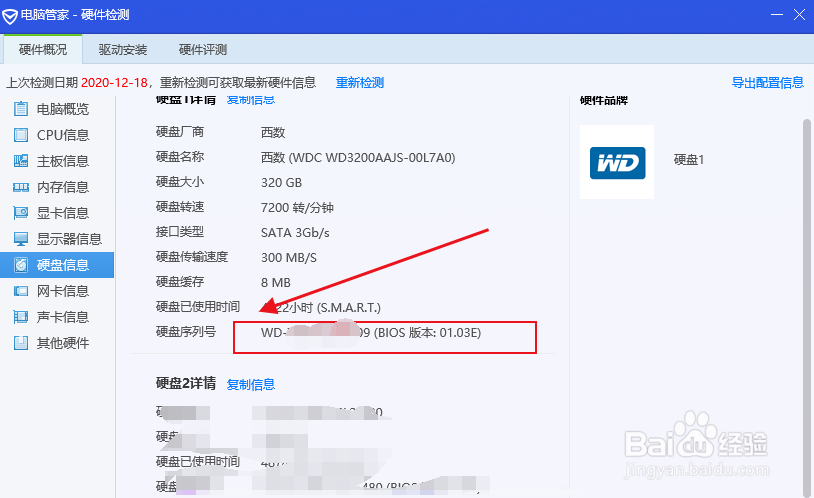Click the 8 MB cache value
The height and width of the screenshot is (498, 814).
pos(276,282)
